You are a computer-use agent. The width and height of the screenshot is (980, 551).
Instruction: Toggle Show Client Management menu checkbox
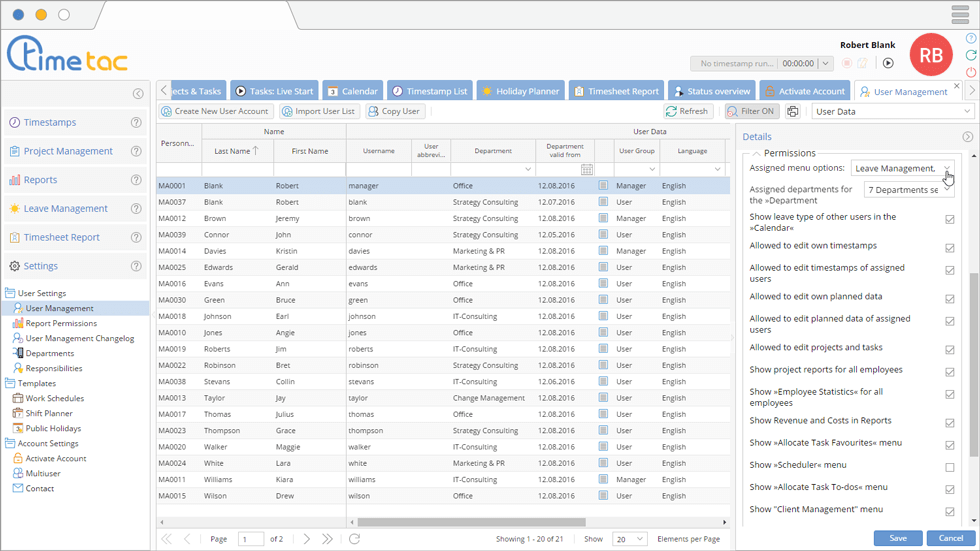coord(950,512)
